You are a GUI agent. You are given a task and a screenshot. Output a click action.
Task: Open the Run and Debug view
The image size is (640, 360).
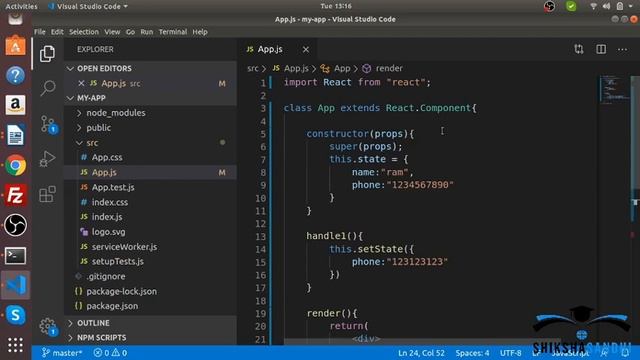click(47, 159)
